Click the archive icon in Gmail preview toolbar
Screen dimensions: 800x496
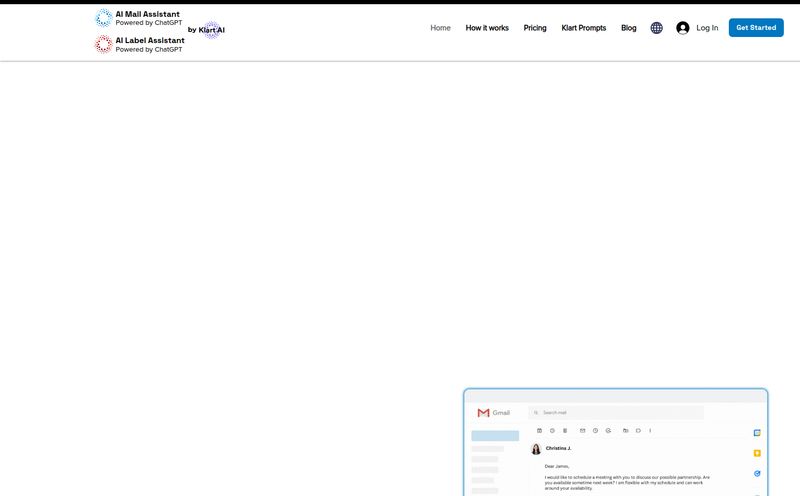point(539,431)
